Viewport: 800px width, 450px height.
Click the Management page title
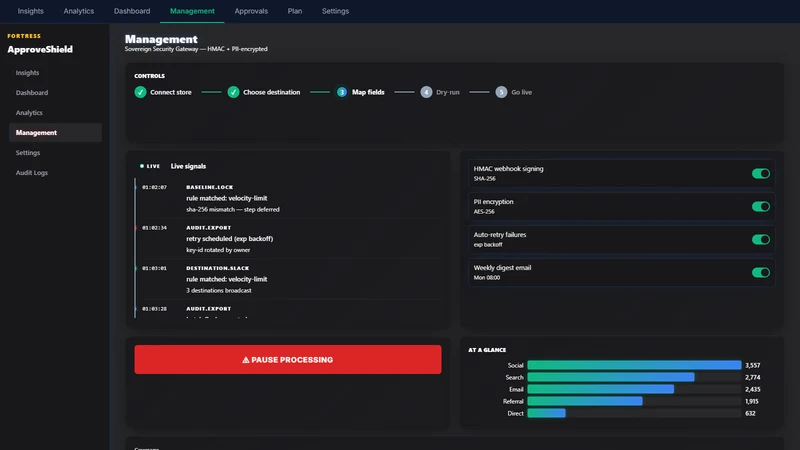tap(161, 39)
